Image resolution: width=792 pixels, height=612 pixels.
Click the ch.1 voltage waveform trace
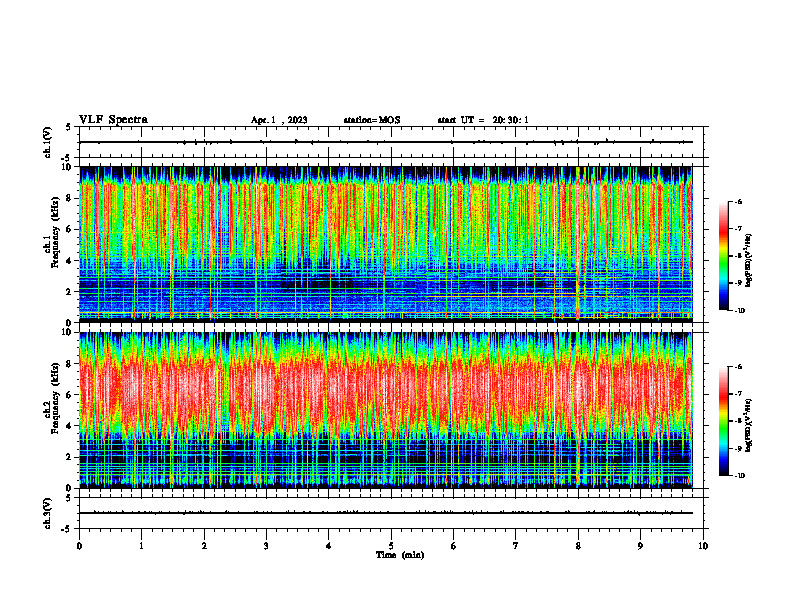(x=386, y=142)
